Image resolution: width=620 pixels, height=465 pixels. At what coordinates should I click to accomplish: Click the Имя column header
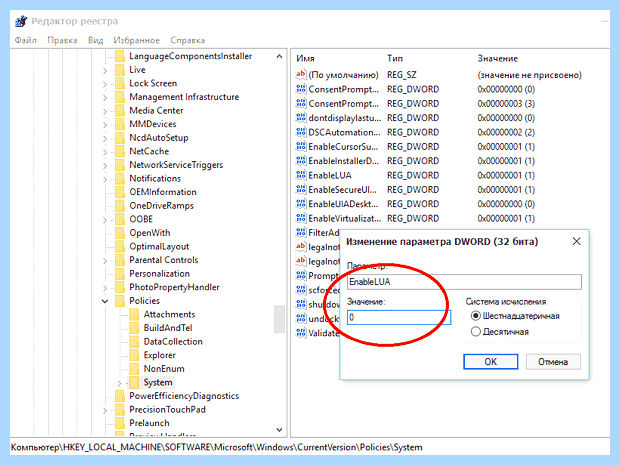tap(305, 59)
